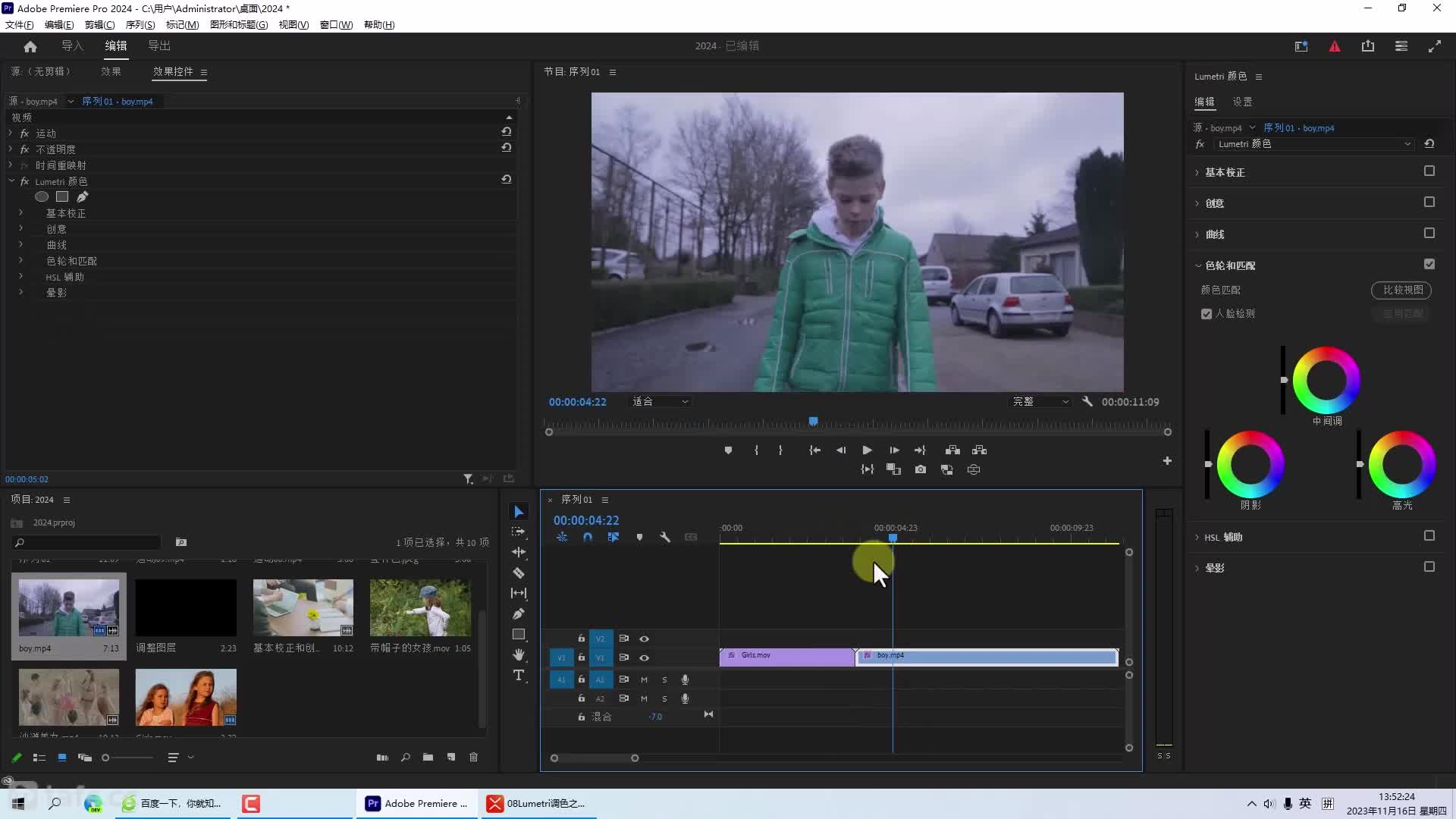Enable the Vignette (晕影) checkbox in the Lumetri panel
This screenshot has width=1456, height=819.
click(x=1429, y=567)
